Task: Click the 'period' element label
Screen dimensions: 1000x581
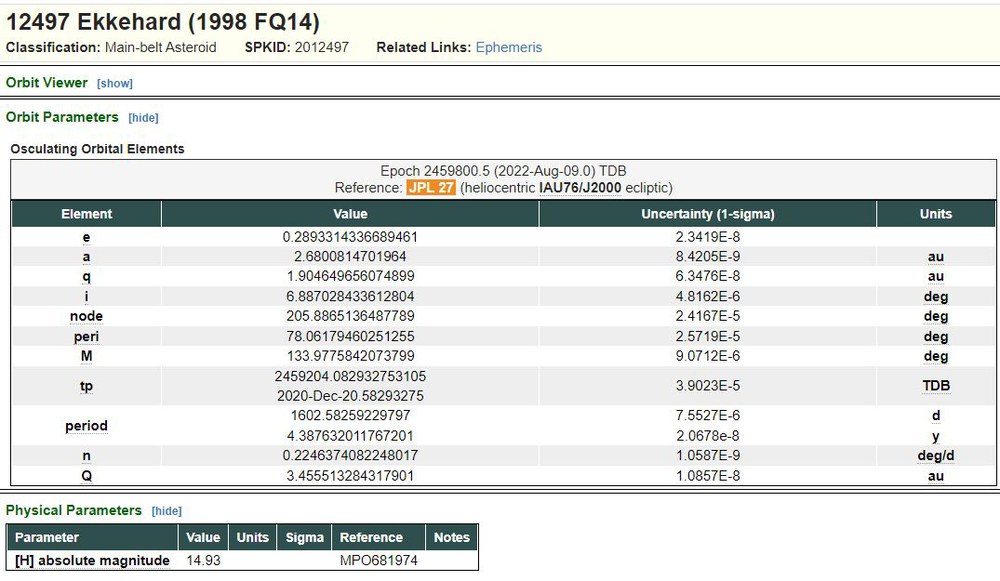Action: [x=86, y=426]
